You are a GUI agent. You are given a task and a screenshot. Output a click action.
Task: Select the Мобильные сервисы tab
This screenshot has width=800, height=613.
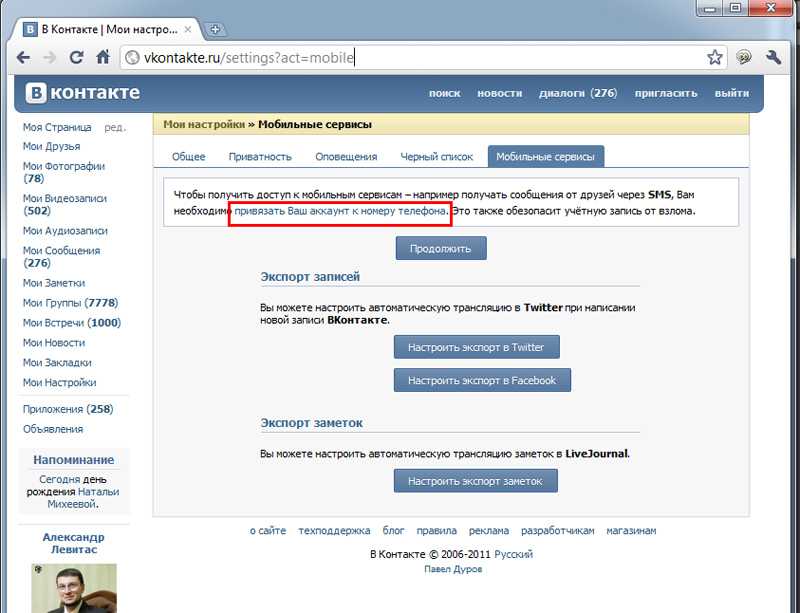pyautogui.click(x=545, y=157)
